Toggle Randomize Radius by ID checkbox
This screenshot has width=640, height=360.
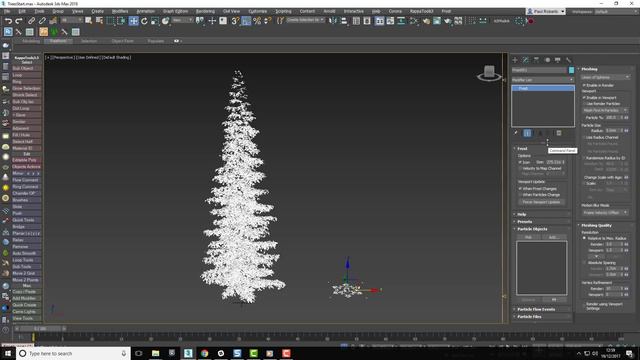pyautogui.click(x=584, y=158)
